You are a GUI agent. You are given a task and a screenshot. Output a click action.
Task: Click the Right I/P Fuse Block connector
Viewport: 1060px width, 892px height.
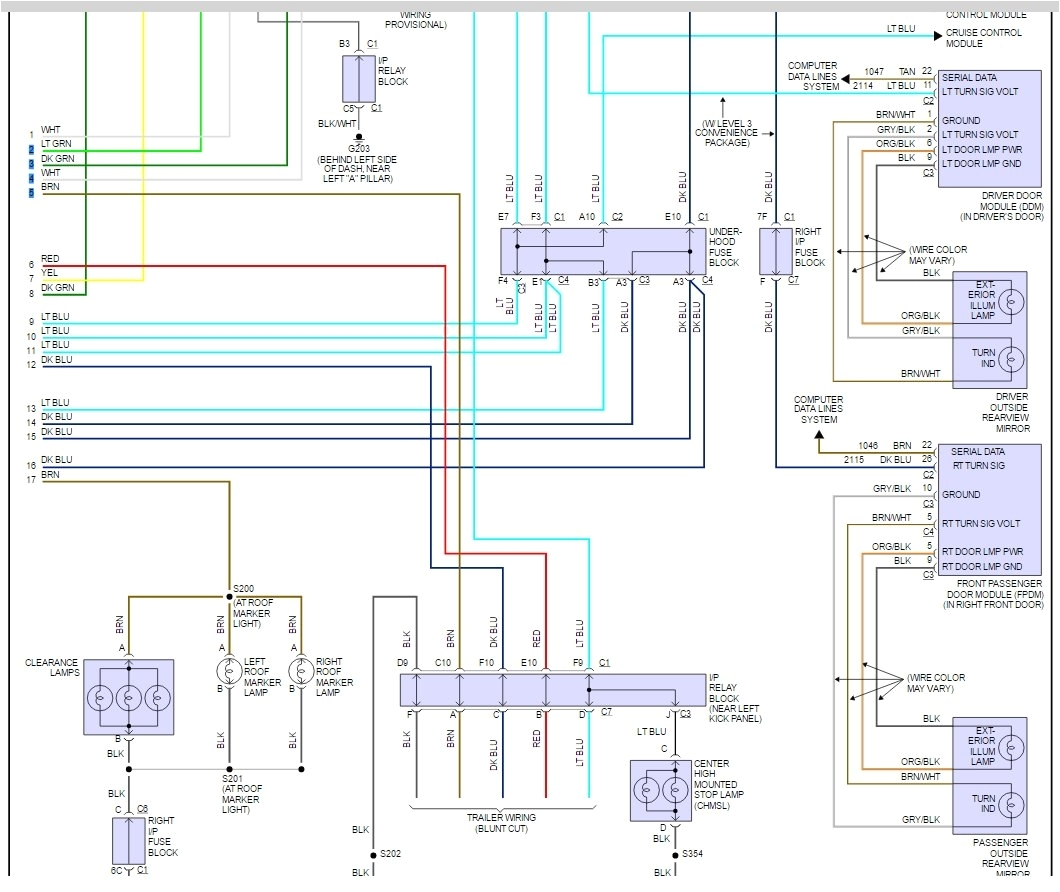[775, 248]
